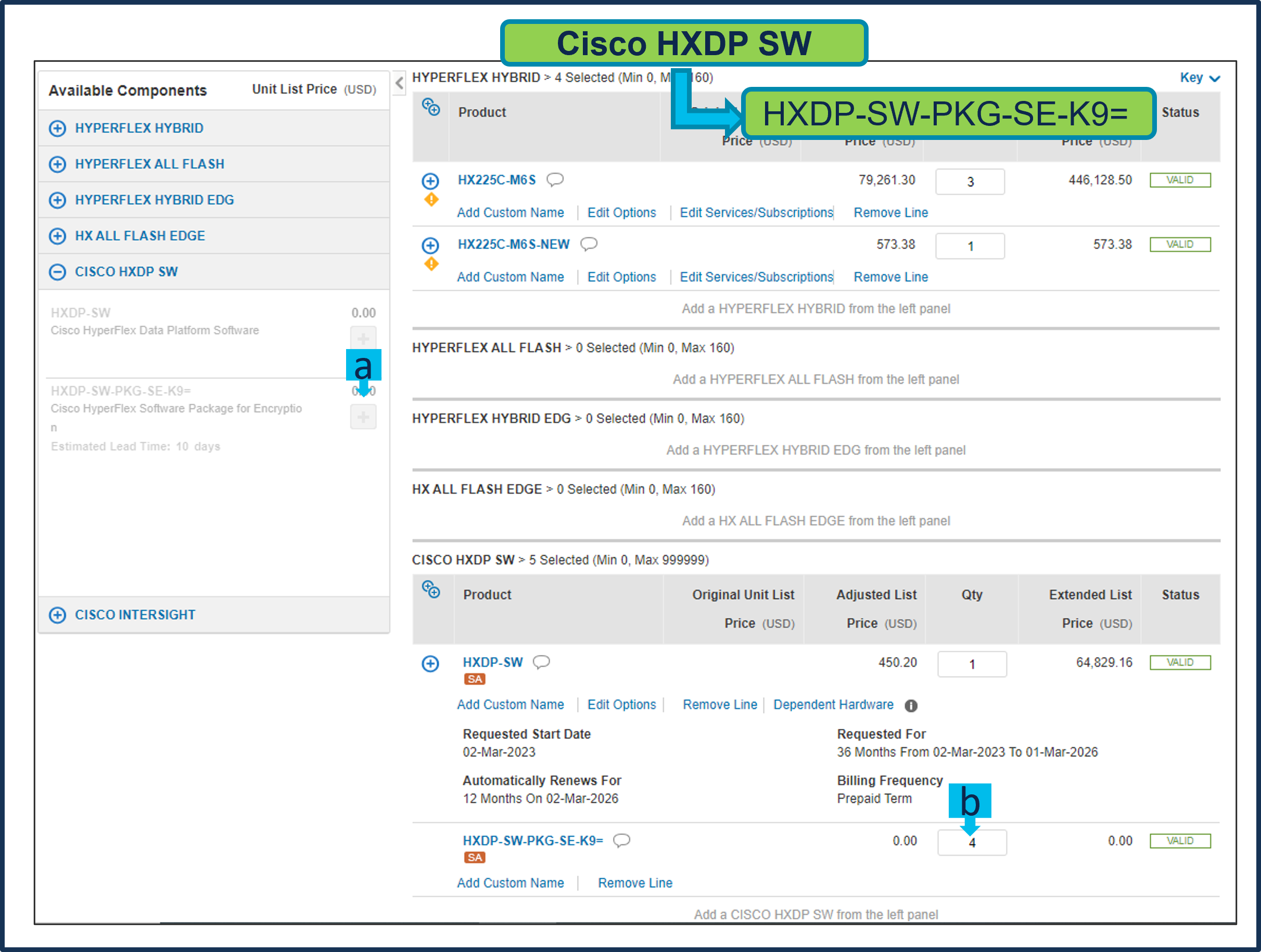The image size is (1261, 952).
Task: Collapse the CISCO HXDP SW category
Action: coord(57,272)
